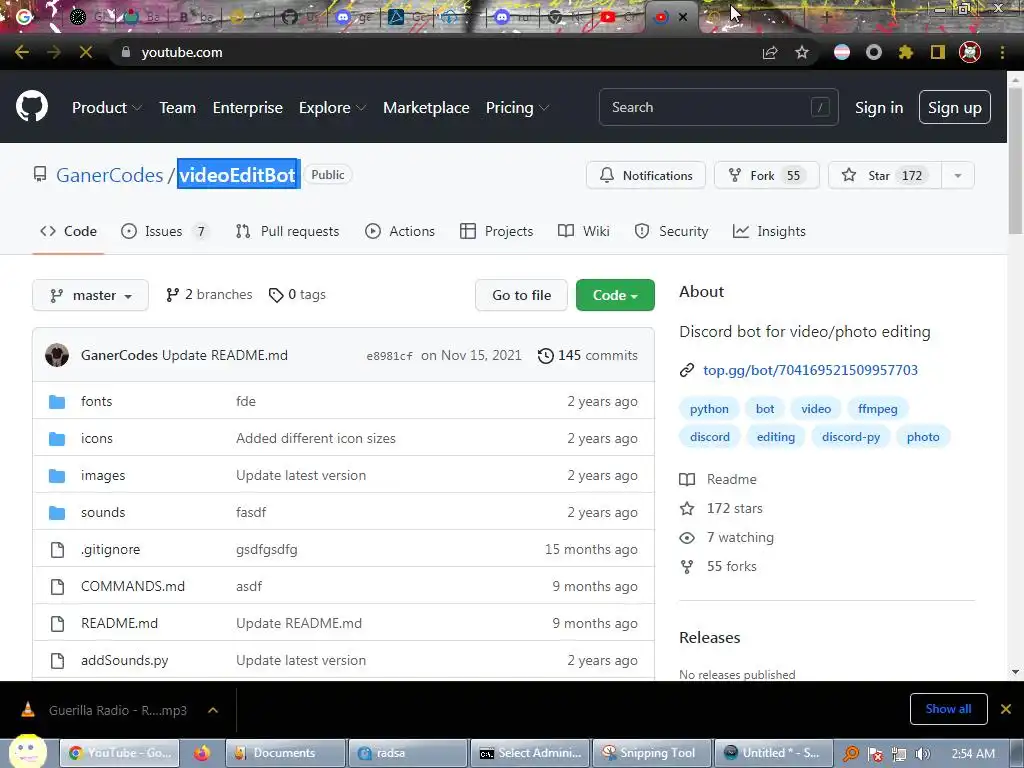The image size is (1024, 768).
Task: Click the Notifications bell button
Action: pyautogui.click(x=646, y=175)
